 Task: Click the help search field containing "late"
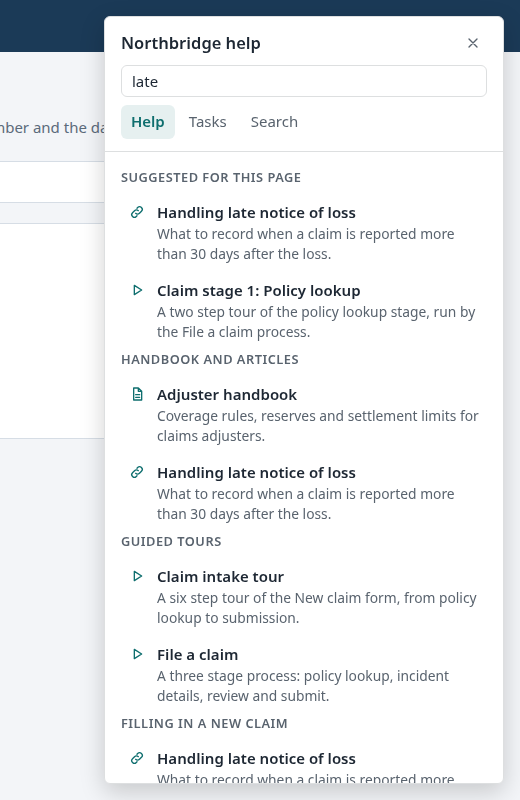(304, 81)
